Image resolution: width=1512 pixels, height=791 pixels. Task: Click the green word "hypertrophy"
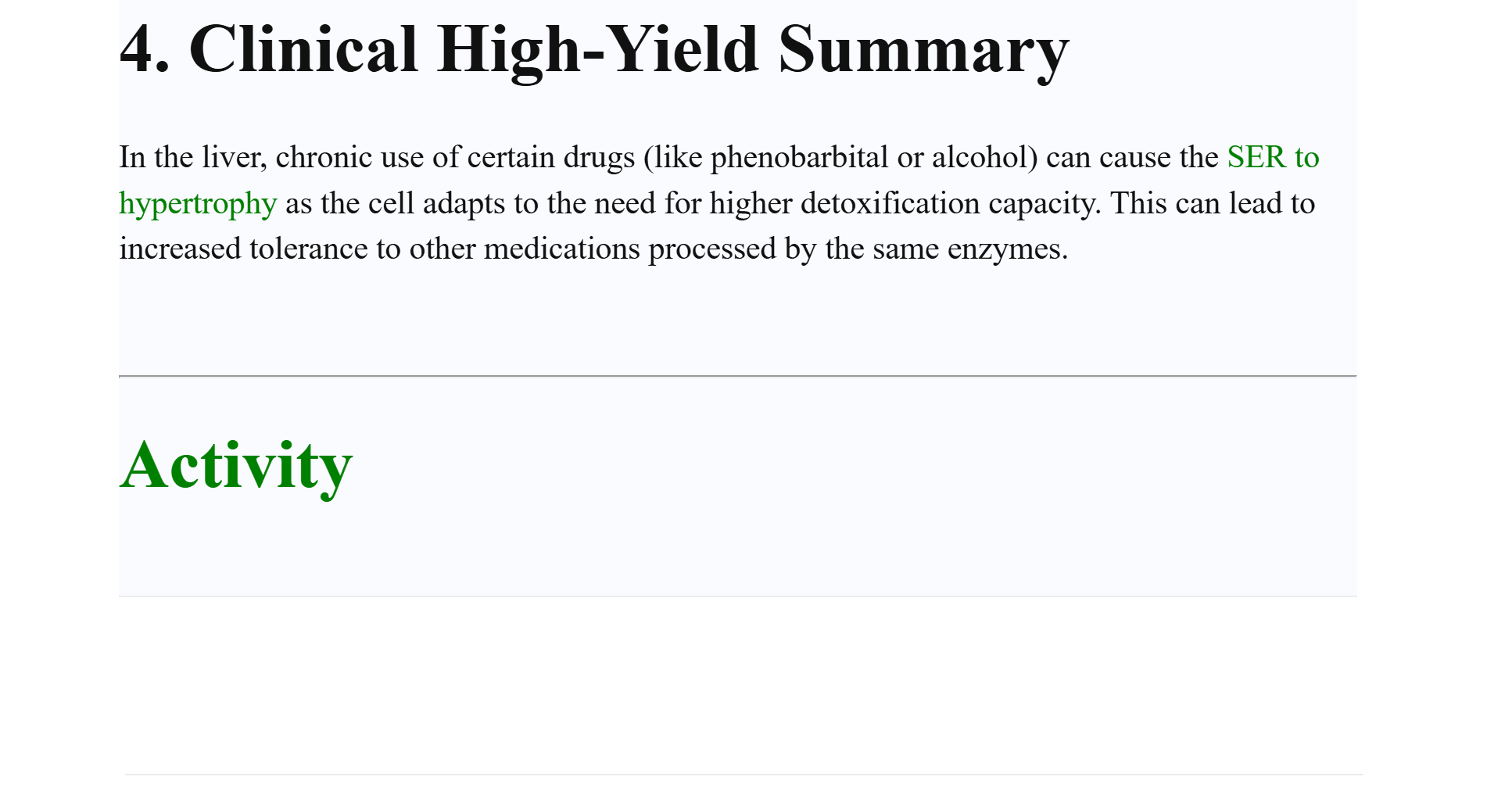[198, 204]
